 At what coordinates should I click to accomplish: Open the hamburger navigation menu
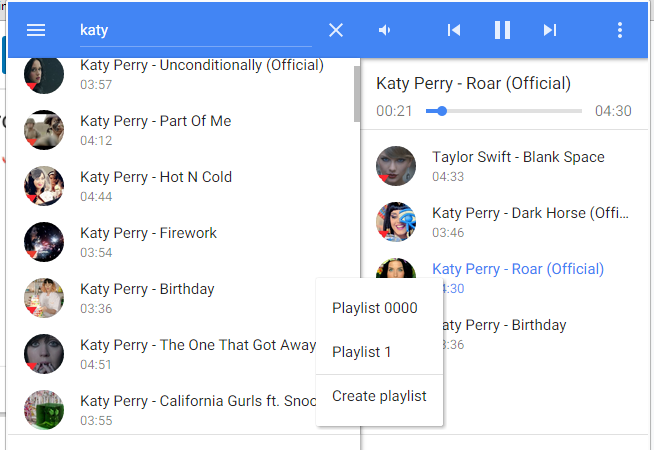click(x=36, y=30)
